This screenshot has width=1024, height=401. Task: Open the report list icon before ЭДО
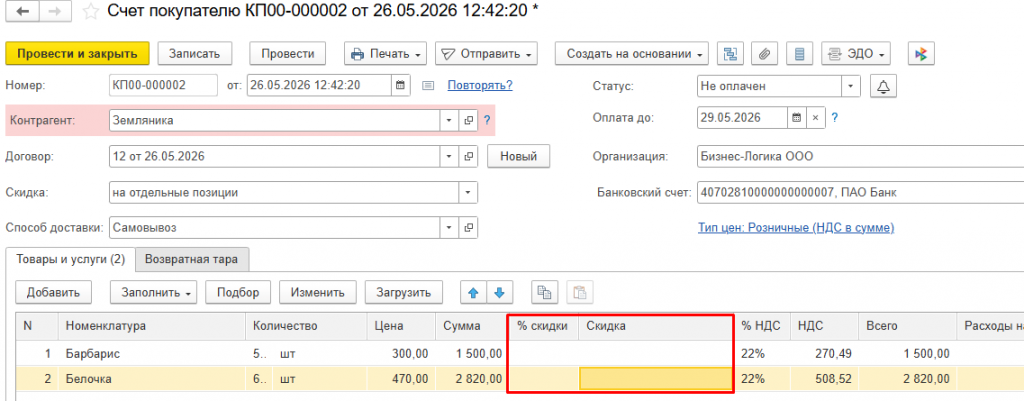(799, 54)
